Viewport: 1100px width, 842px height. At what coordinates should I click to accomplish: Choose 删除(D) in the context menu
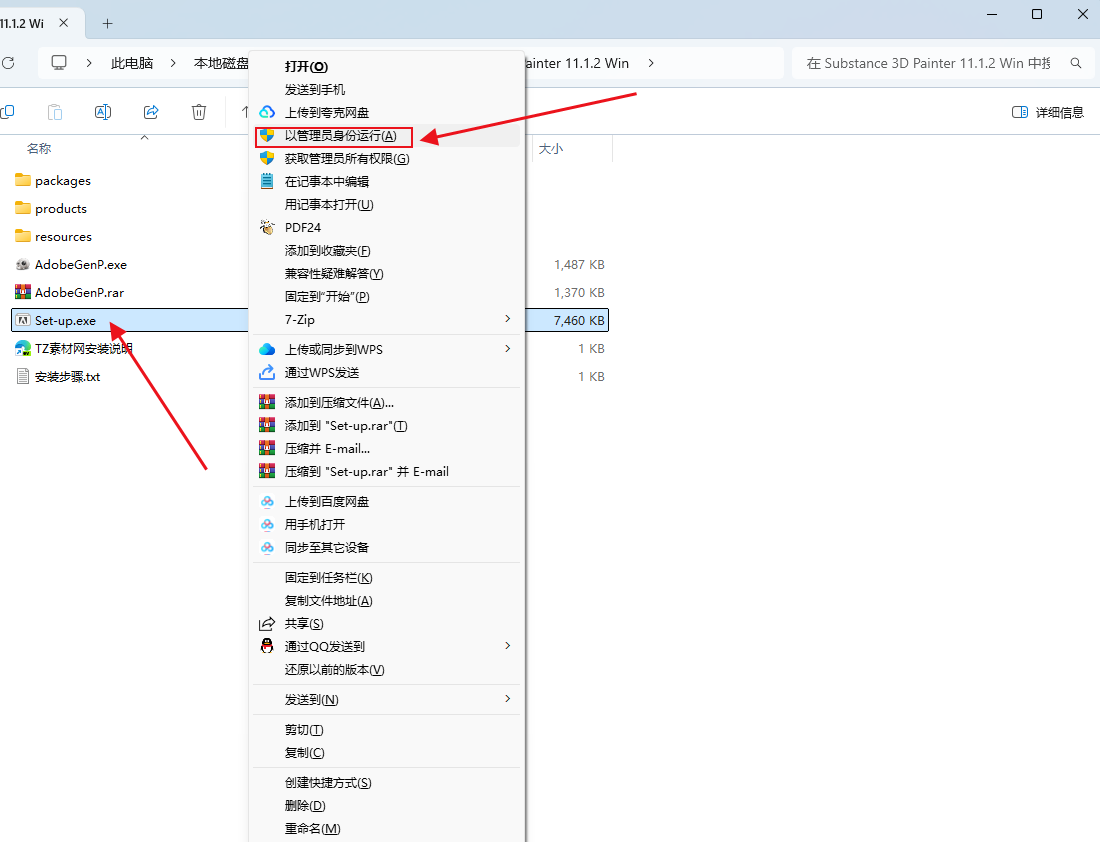click(x=387, y=806)
